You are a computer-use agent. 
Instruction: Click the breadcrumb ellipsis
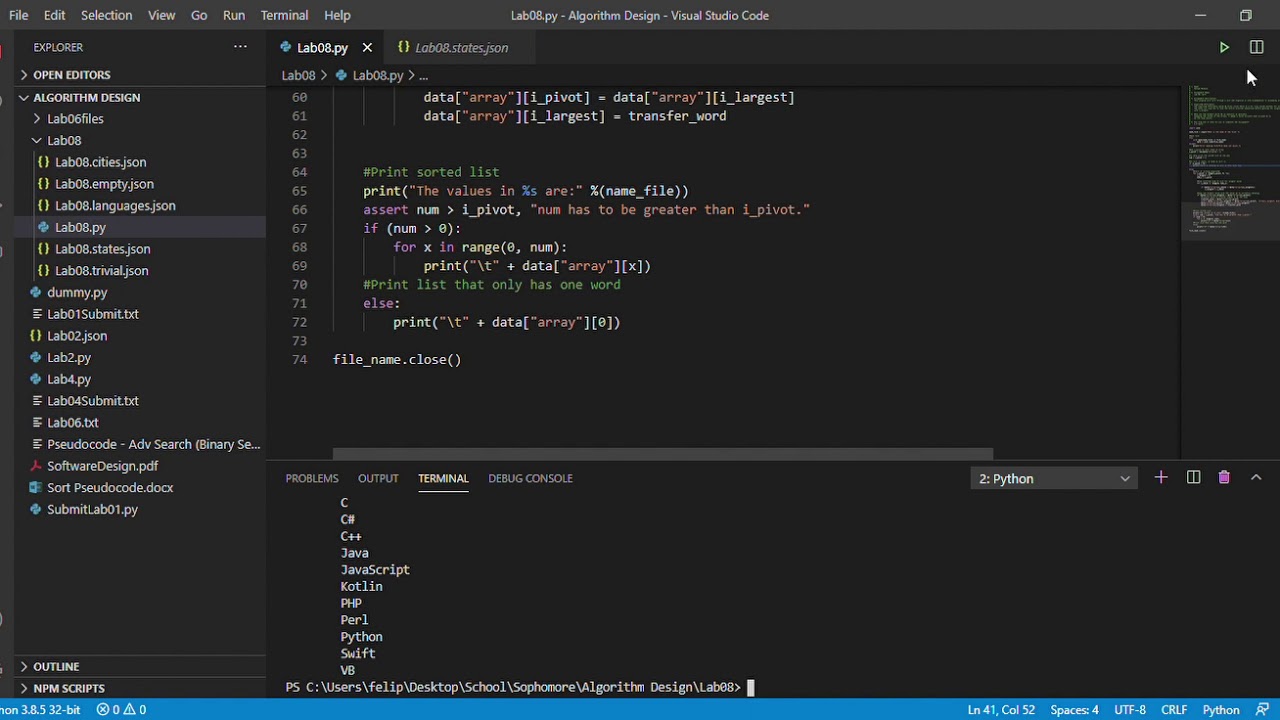(423, 75)
